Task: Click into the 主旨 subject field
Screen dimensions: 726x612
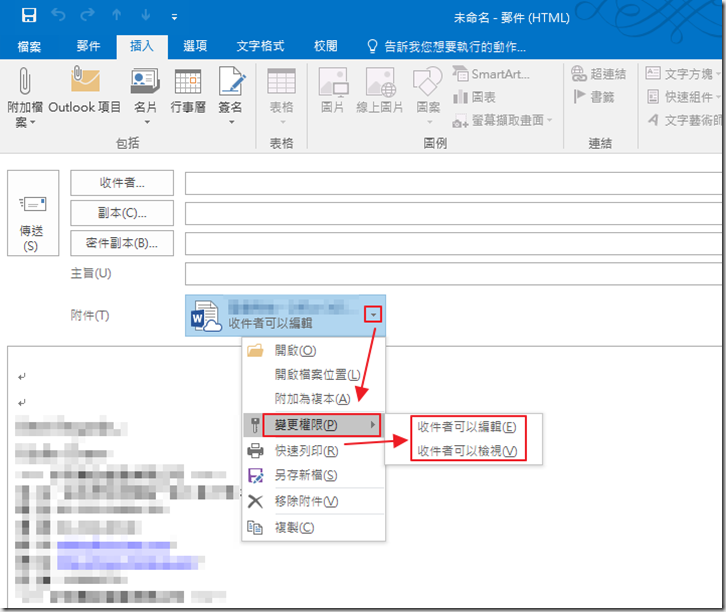Action: tap(452, 273)
